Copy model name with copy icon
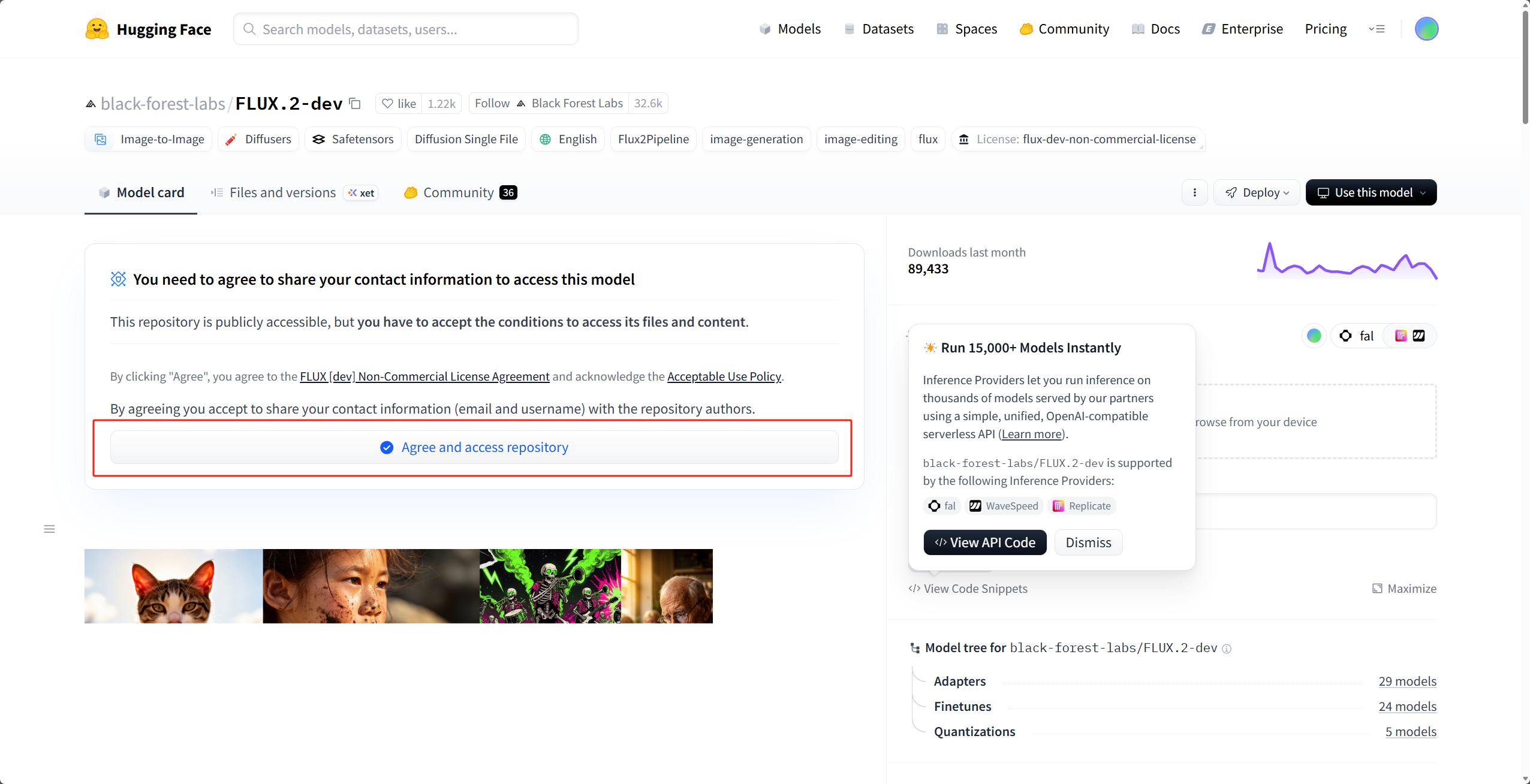The height and width of the screenshot is (784, 1530). tap(355, 104)
